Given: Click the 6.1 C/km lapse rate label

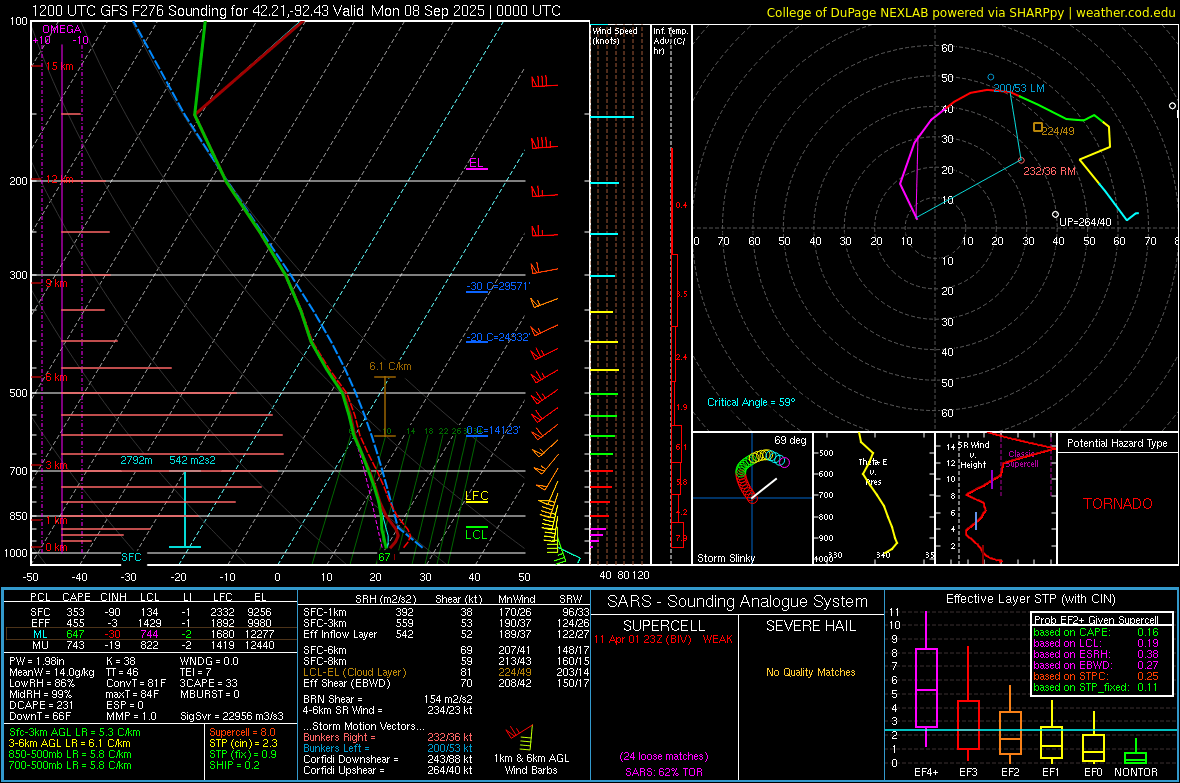Looking at the screenshot, I should click(390, 366).
